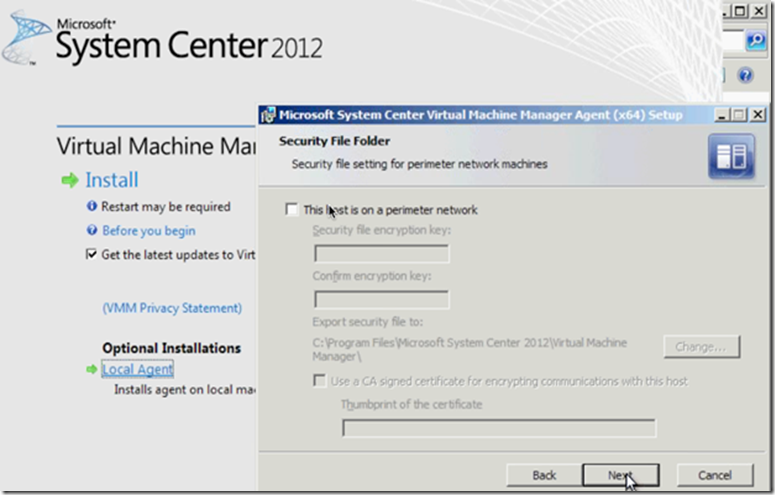This screenshot has width=775, height=495.
Task: Click the Install link
Action: tap(112, 180)
